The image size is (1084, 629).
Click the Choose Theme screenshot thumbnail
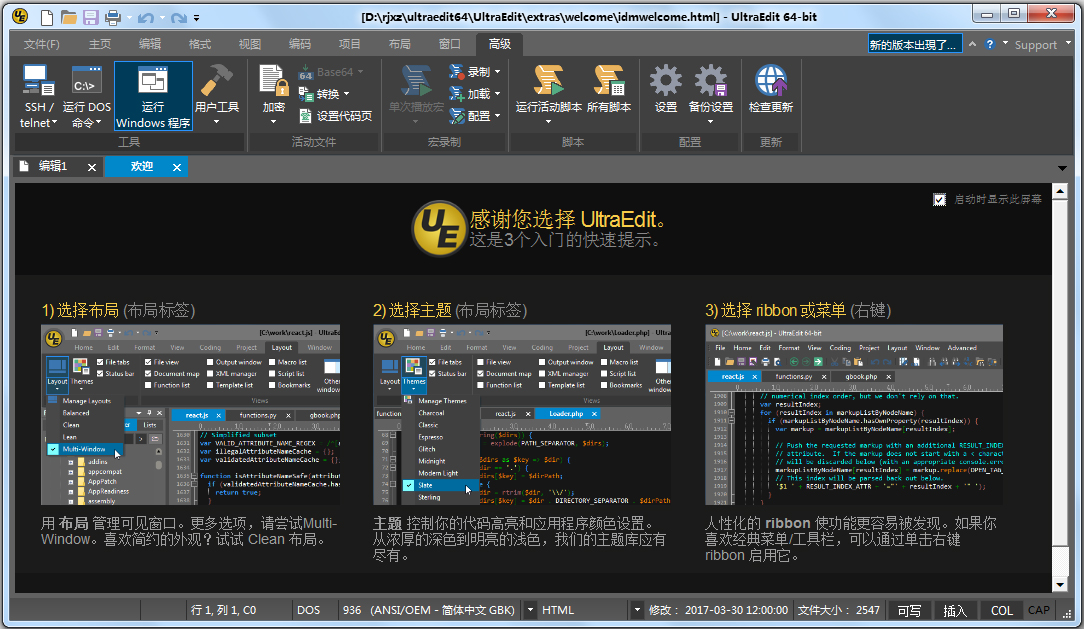522,415
